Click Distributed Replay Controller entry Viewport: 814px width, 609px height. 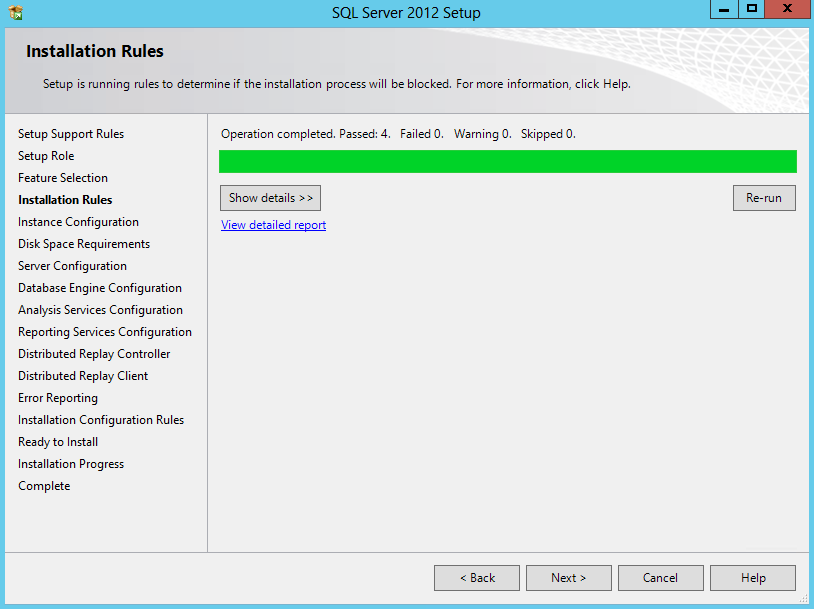pyautogui.click(x=94, y=354)
